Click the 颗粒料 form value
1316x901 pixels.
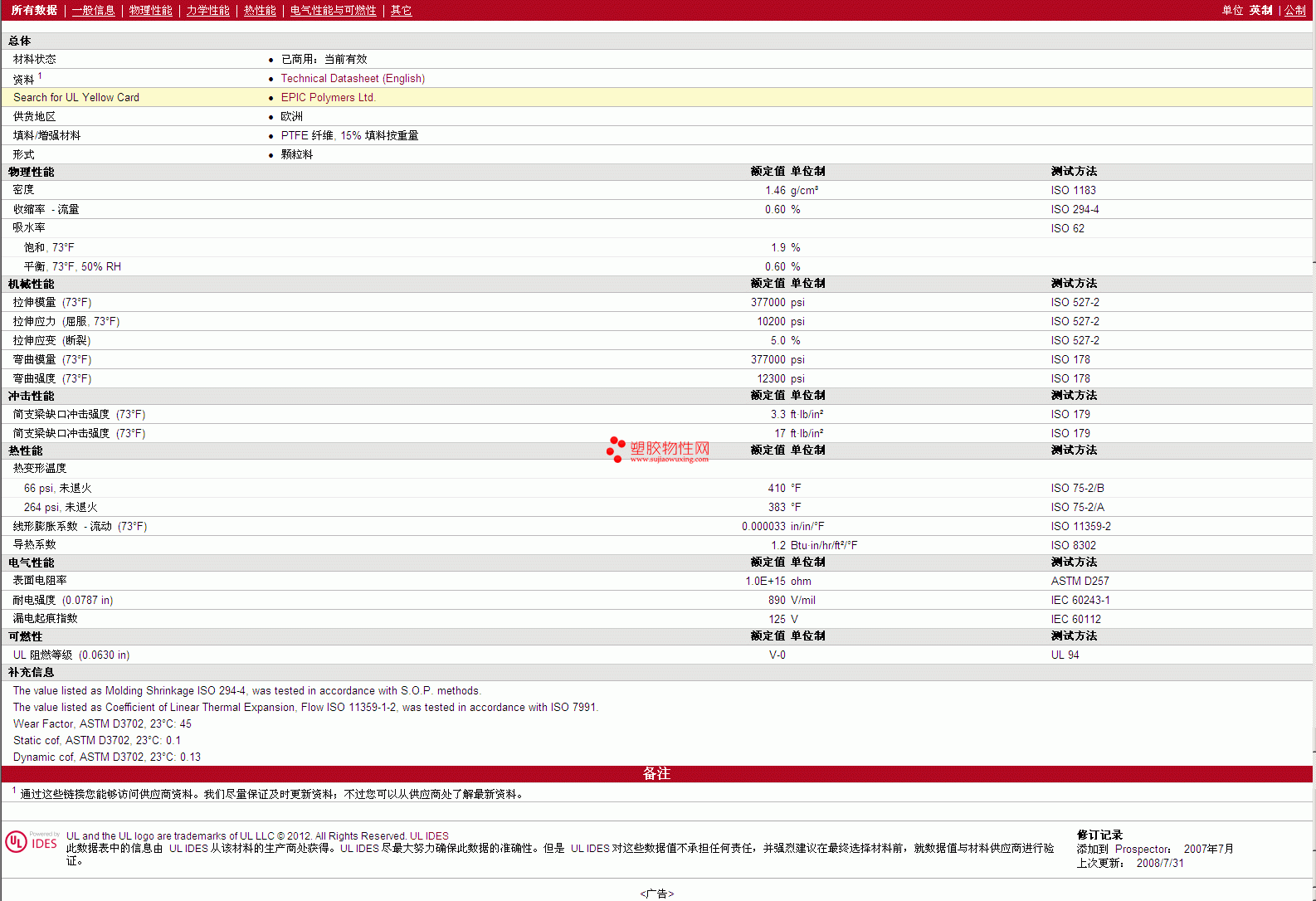point(296,154)
